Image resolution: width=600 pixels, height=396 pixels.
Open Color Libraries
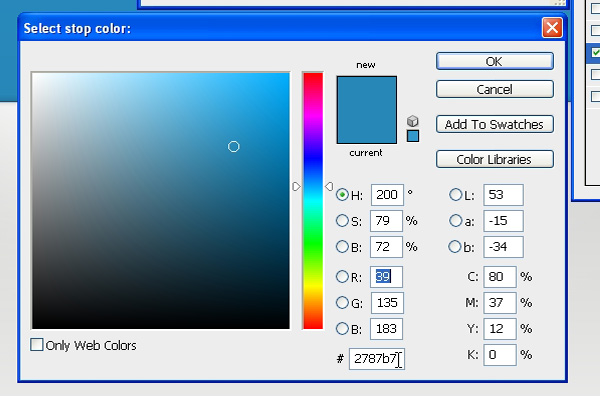click(x=495, y=159)
